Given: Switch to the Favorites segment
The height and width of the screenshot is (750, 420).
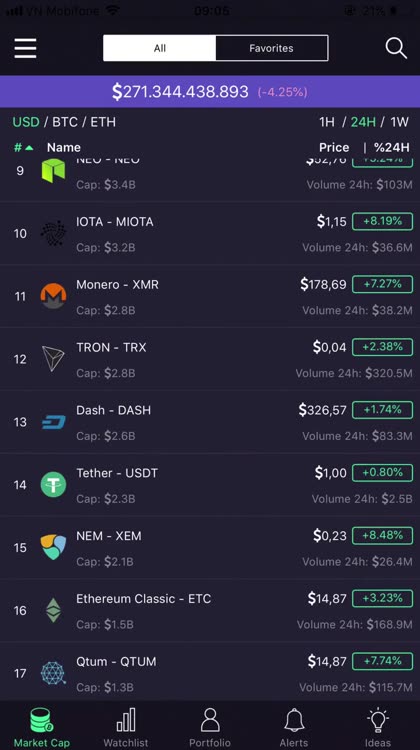Looking at the screenshot, I should (x=272, y=48).
